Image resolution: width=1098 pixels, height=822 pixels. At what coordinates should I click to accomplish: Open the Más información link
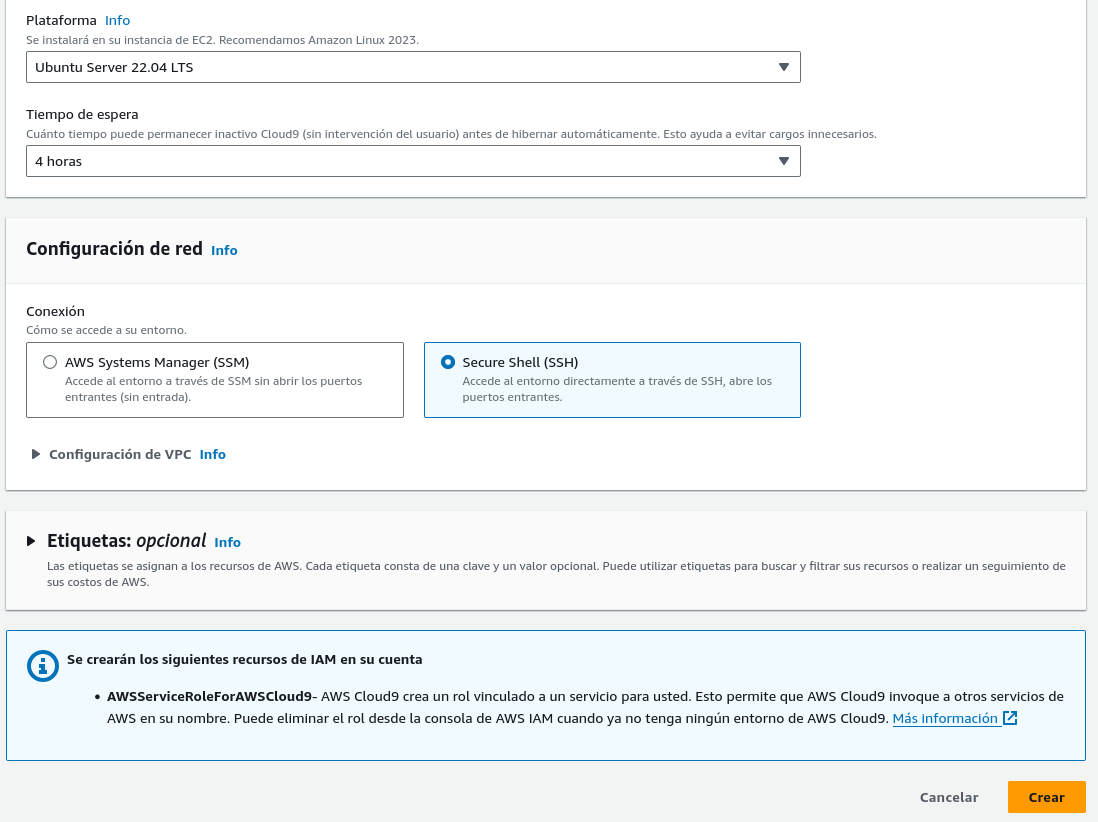[x=945, y=718]
